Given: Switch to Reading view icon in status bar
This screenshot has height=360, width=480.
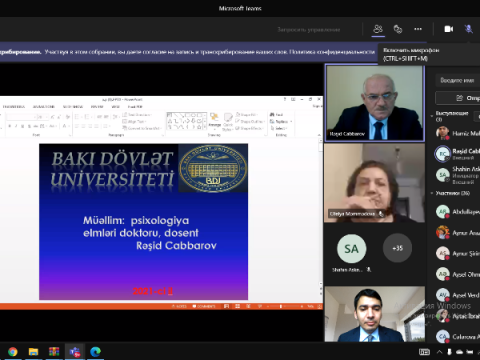Looking at the screenshot, I should coord(249,306).
